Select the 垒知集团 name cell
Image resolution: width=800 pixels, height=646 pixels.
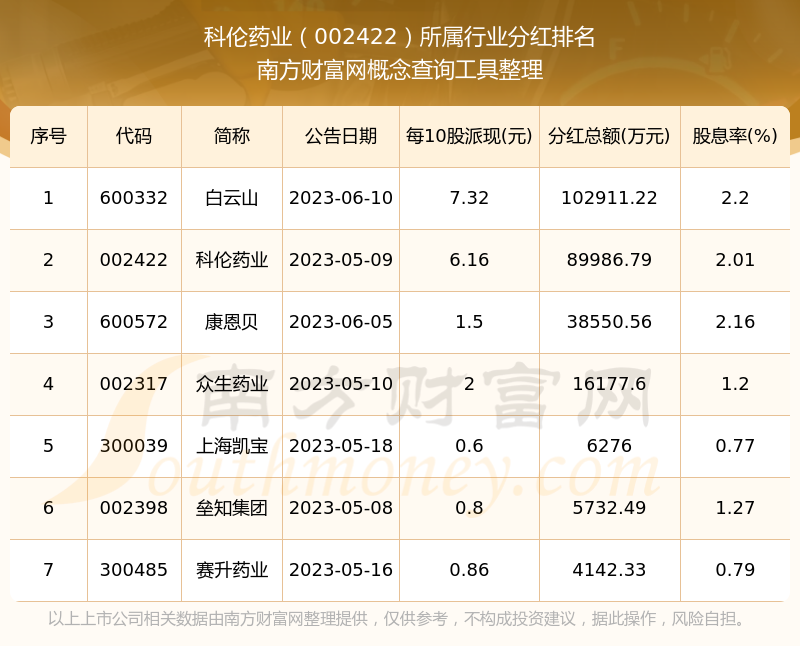(x=232, y=508)
